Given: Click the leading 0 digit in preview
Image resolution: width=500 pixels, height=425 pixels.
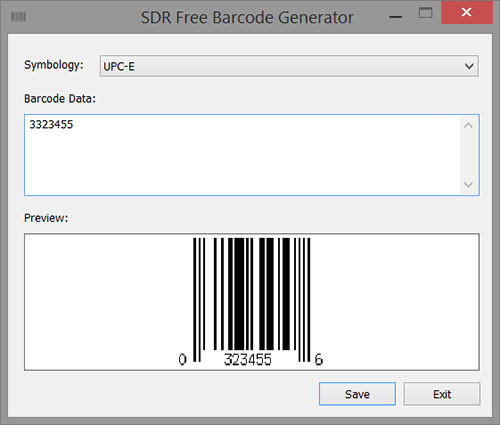Looking at the screenshot, I should pyautogui.click(x=182, y=359).
